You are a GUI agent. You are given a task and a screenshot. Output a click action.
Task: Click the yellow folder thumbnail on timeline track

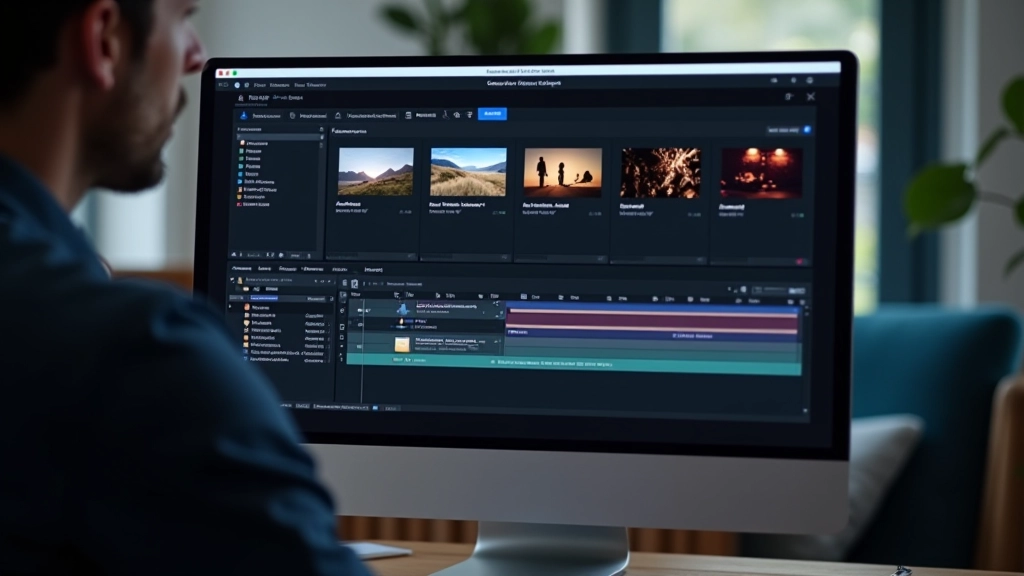click(x=402, y=344)
